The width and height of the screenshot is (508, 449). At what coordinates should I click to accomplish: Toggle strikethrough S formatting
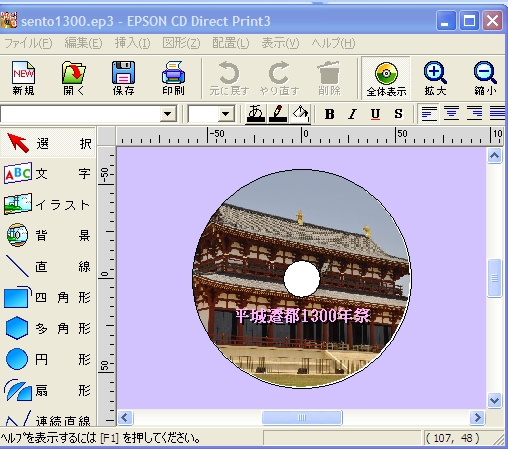pos(398,114)
